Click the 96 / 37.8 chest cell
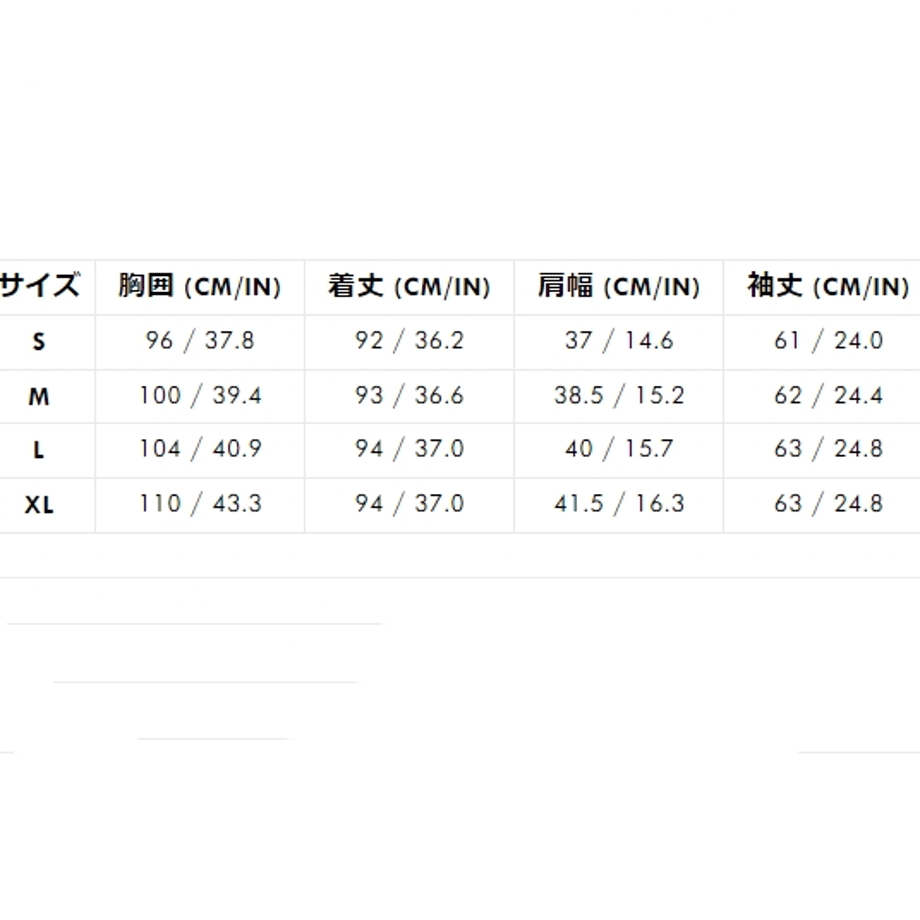The height and width of the screenshot is (920, 920). click(x=200, y=341)
